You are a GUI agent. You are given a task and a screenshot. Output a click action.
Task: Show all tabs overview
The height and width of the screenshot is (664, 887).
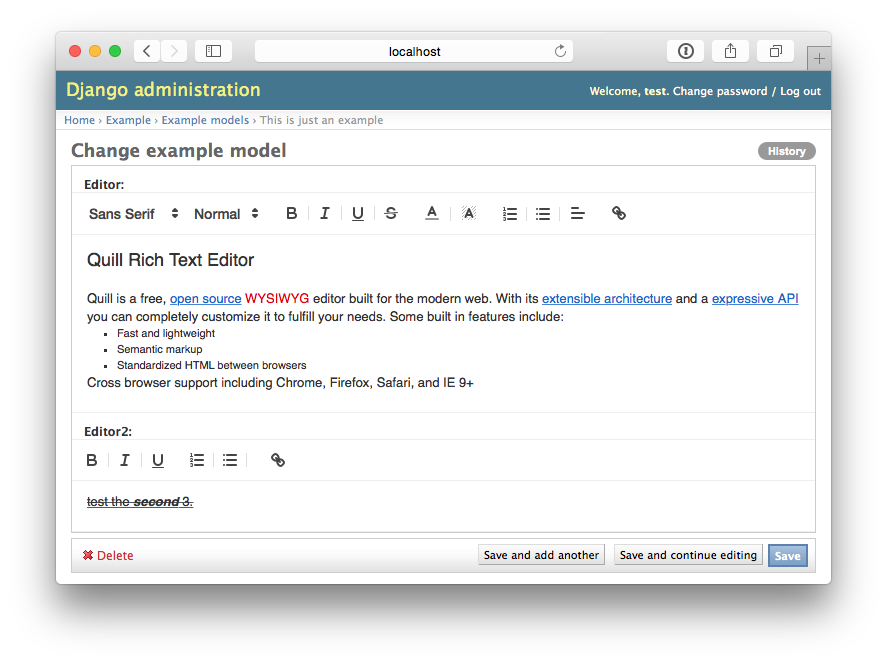coord(776,51)
